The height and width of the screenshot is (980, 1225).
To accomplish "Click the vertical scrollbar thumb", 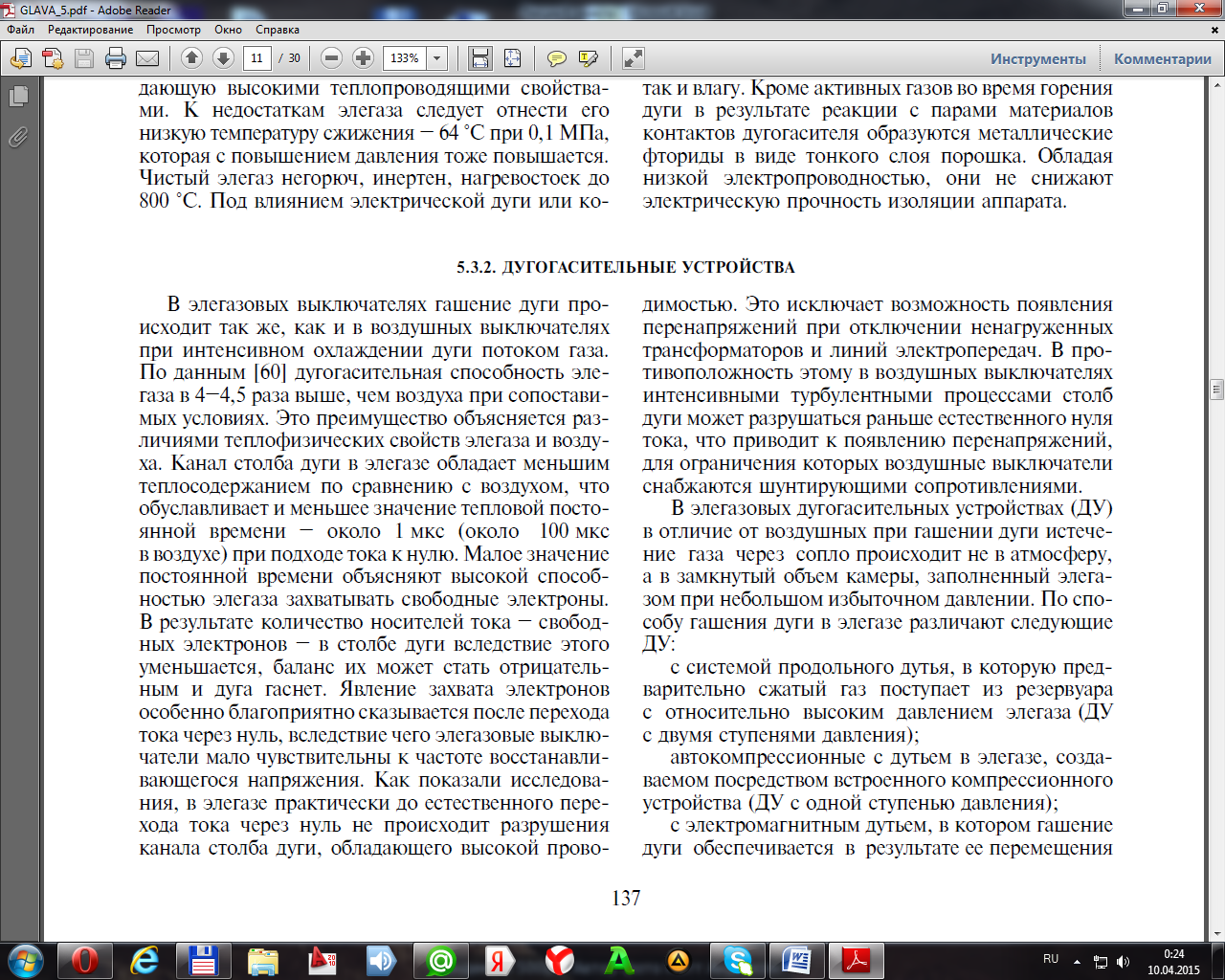I will (1216, 390).
